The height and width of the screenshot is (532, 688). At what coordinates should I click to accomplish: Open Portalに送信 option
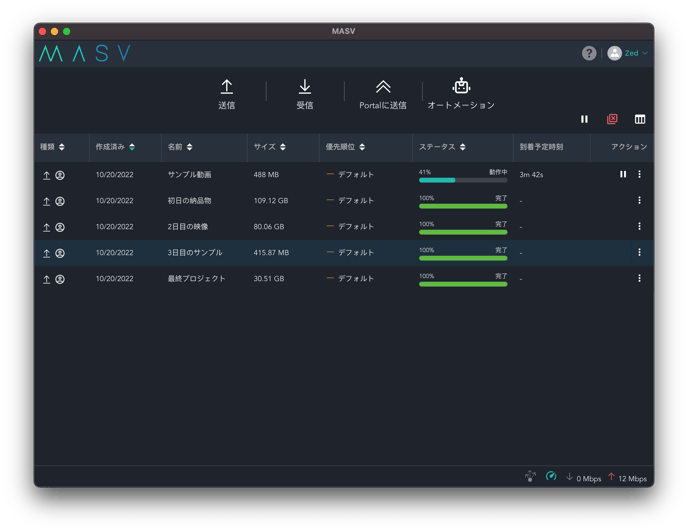(383, 94)
